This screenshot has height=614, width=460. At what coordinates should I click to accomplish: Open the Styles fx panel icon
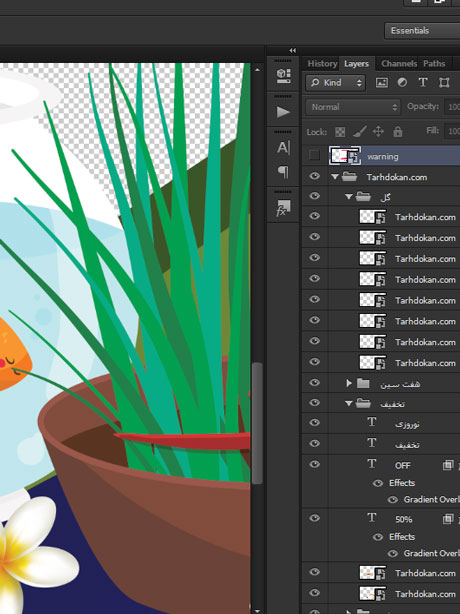[283, 208]
